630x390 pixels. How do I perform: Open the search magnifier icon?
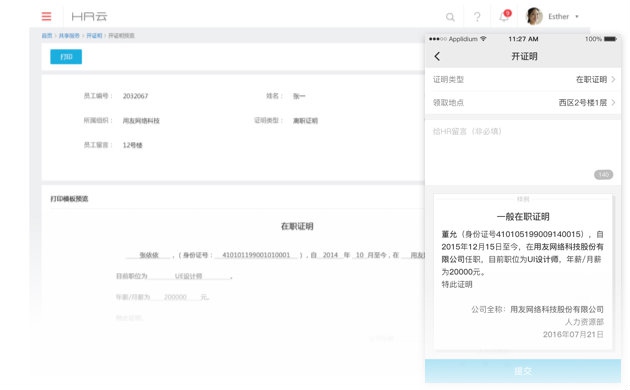[450, 17]
